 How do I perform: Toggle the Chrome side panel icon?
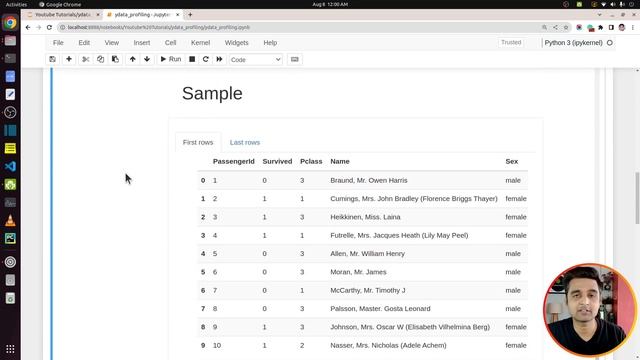click(x=611, y=27)
